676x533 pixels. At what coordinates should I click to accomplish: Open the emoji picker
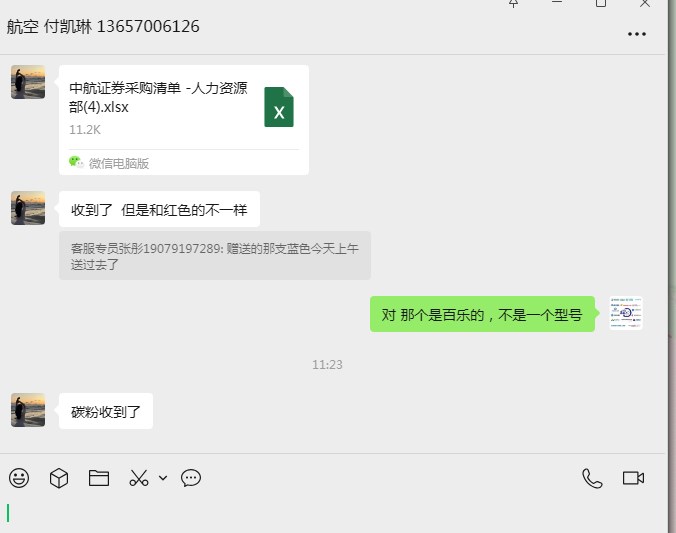click(x=19, y=478)
